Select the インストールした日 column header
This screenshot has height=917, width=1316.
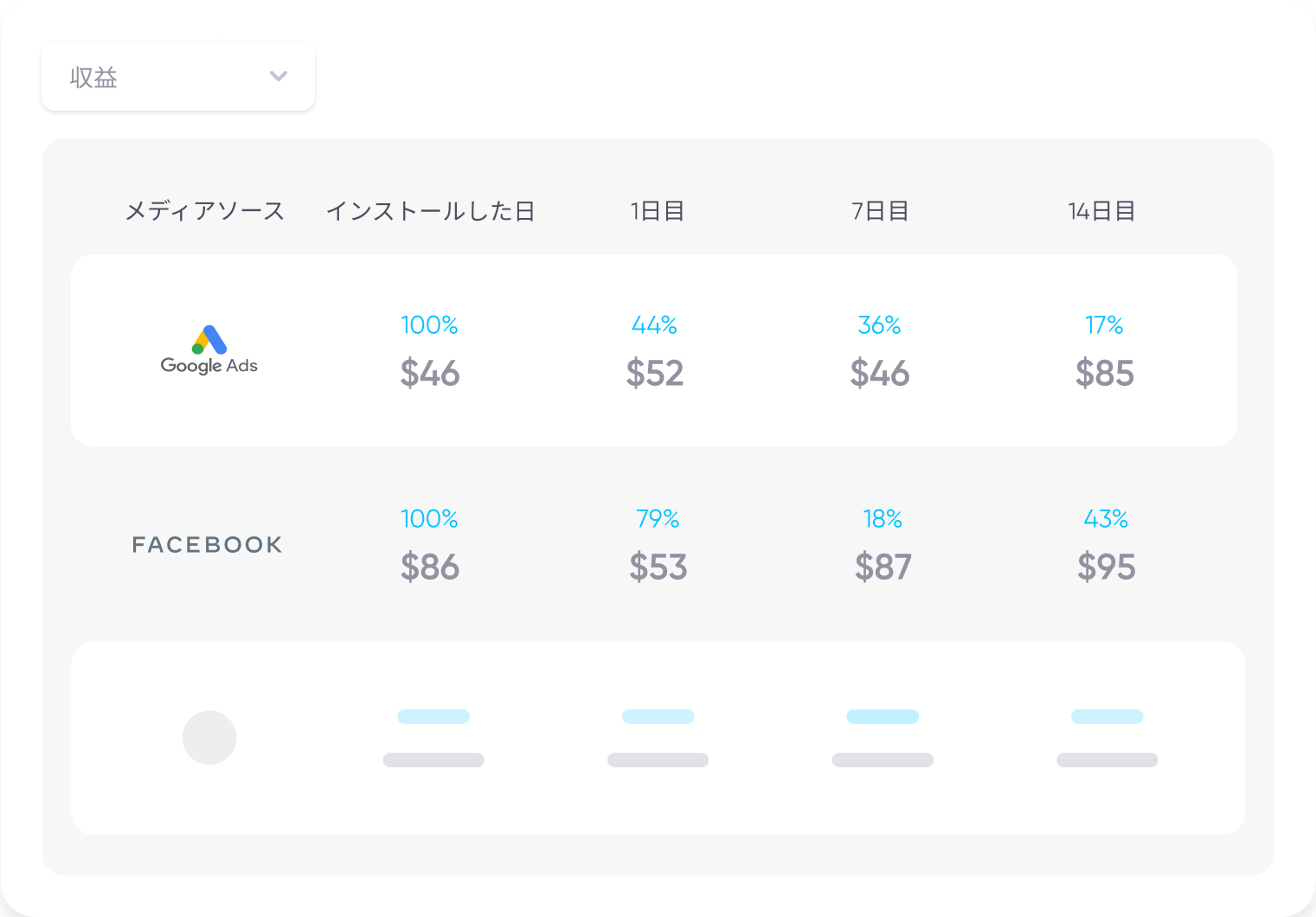430,211
